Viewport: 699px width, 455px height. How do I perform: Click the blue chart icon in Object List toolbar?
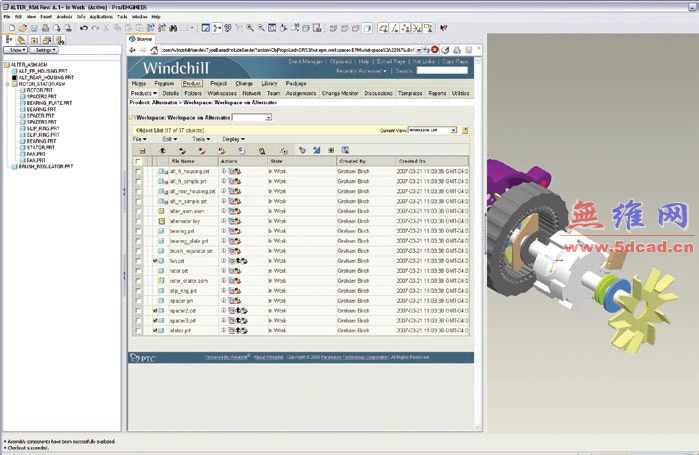[317, 150]
